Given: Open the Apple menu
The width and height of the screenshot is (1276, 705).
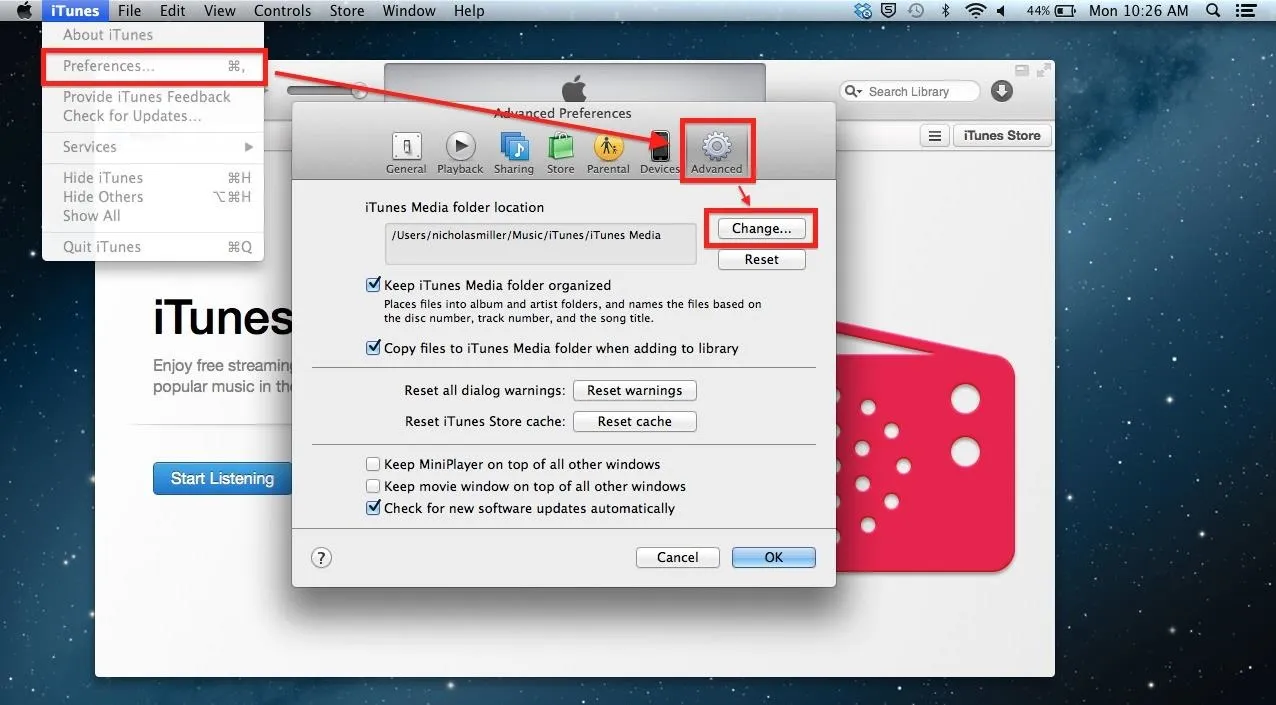Looking at the screenshot, I should (x=25, y=11).
